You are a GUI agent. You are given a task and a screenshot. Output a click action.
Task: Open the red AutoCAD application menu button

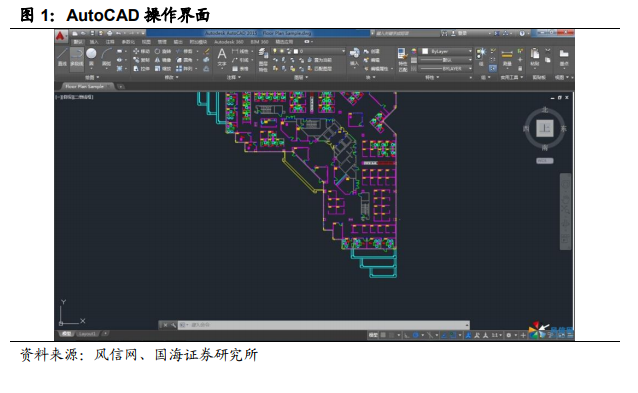[x=61, y=36]
